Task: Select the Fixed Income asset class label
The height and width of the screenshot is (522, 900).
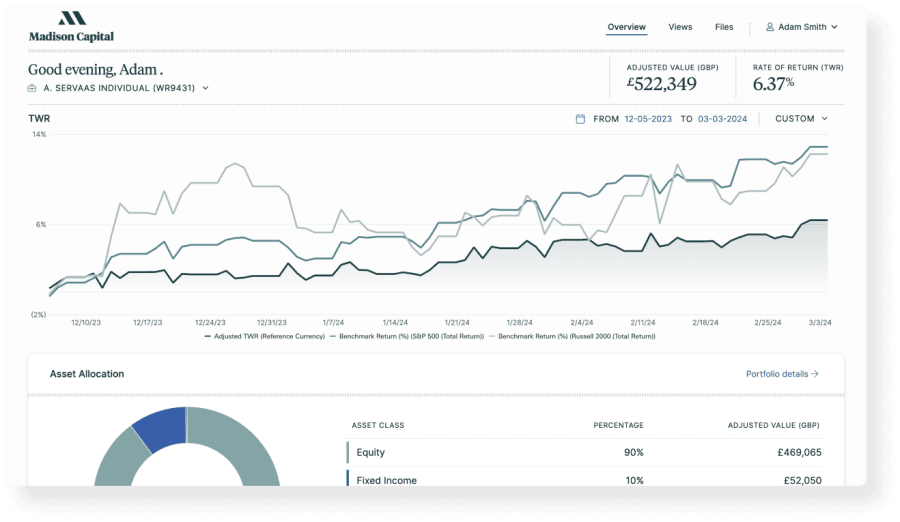Action: [386, 480]
